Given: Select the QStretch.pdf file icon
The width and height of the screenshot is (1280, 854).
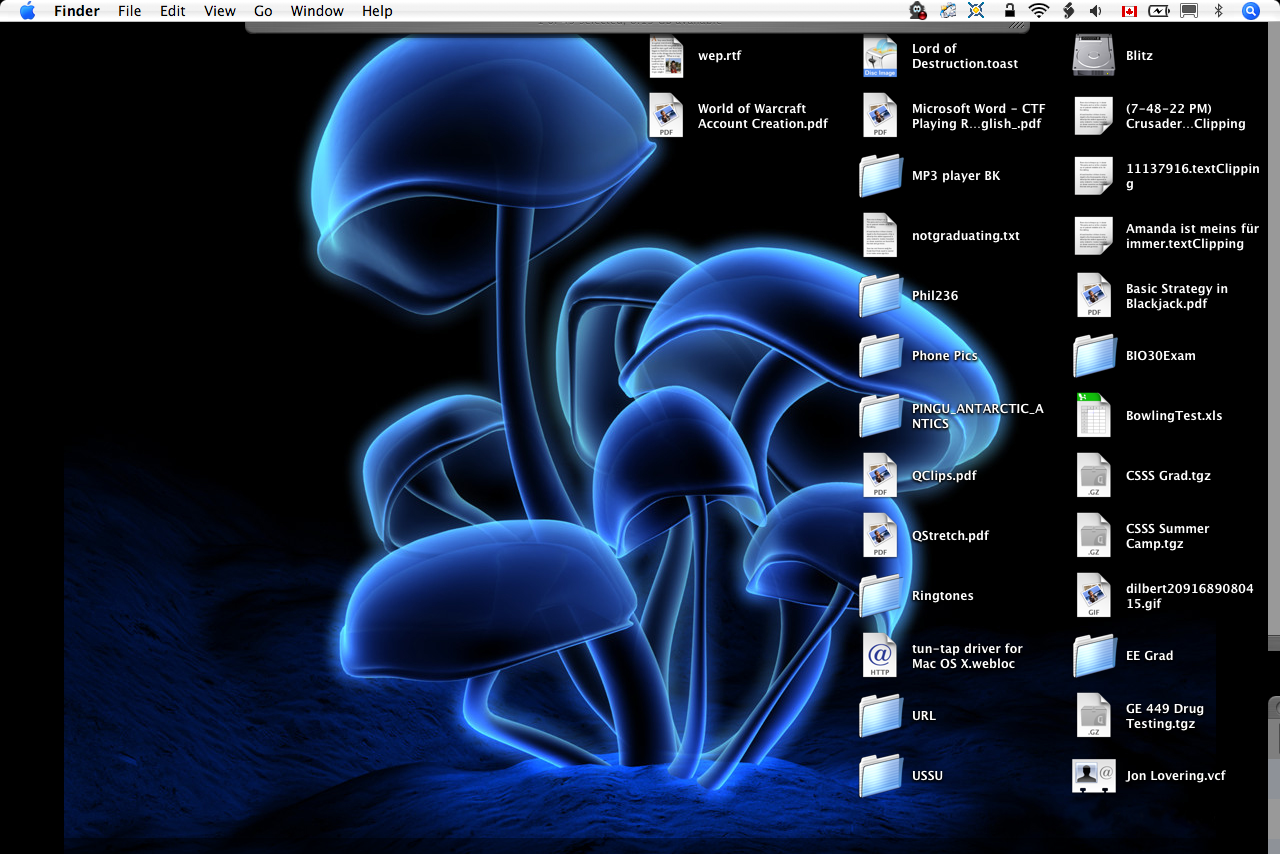Looking at the screenshot, I should [880, 536].
